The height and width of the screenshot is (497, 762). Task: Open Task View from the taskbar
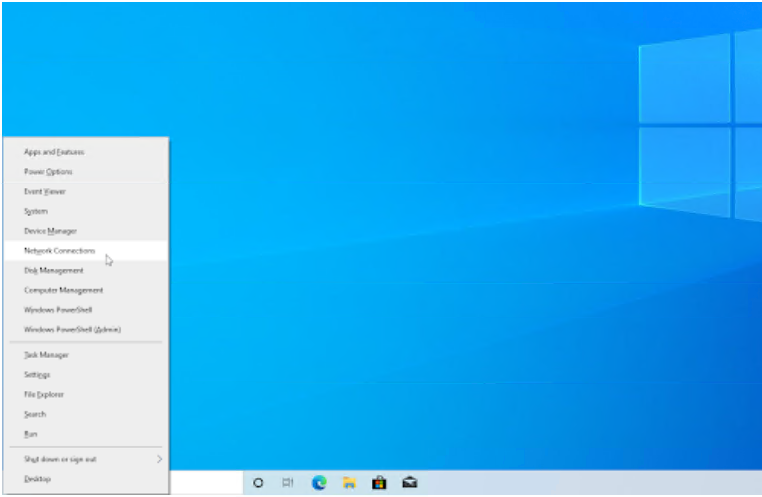click(x=288, y=483)
